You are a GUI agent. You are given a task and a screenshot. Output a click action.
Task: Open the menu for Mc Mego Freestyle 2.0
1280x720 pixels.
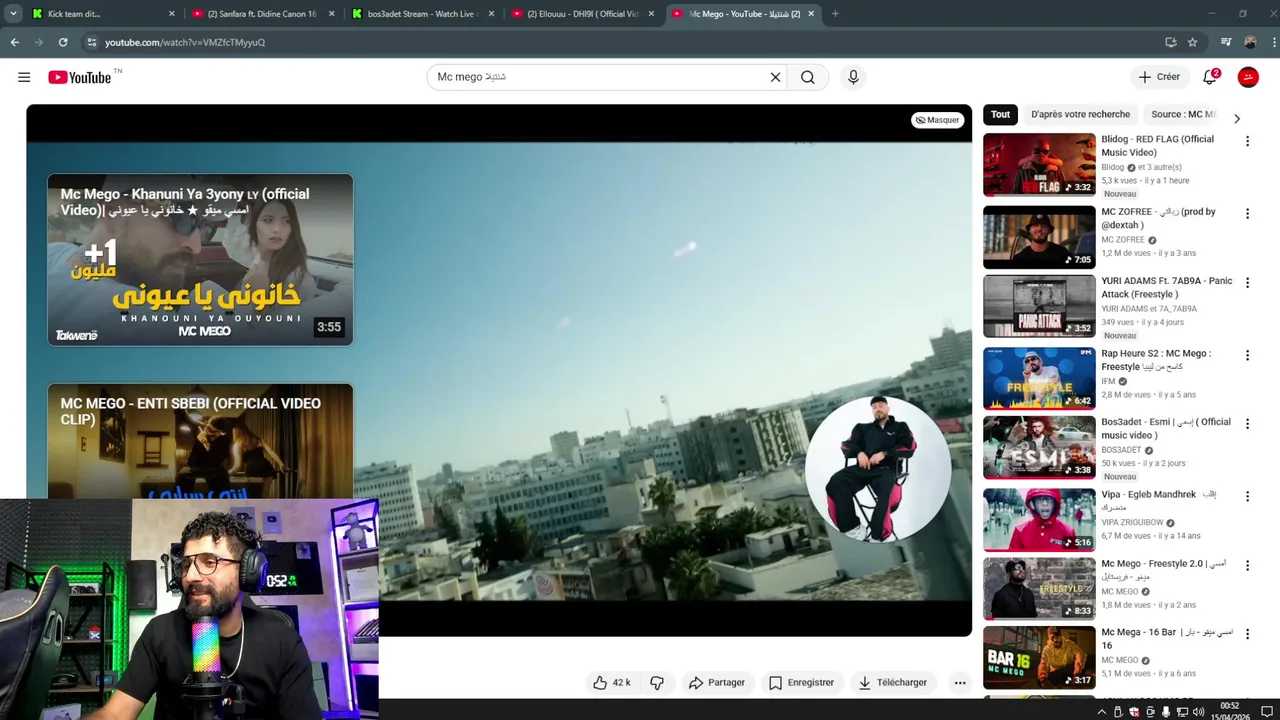(x=1247, y=566)
